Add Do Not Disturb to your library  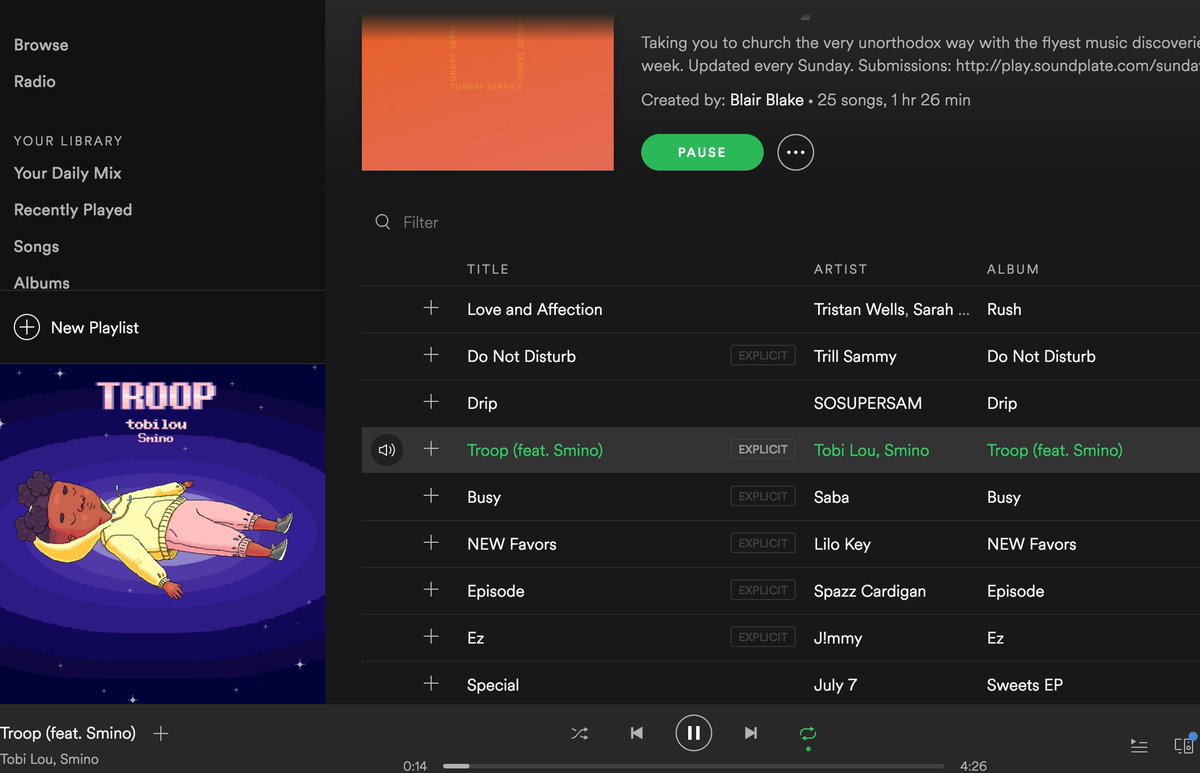click(x=431, y=356)
